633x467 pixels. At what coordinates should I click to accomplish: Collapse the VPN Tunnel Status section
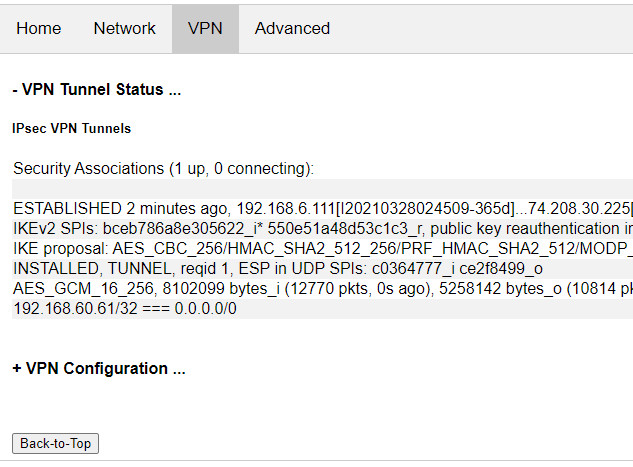tap(96, 89)
